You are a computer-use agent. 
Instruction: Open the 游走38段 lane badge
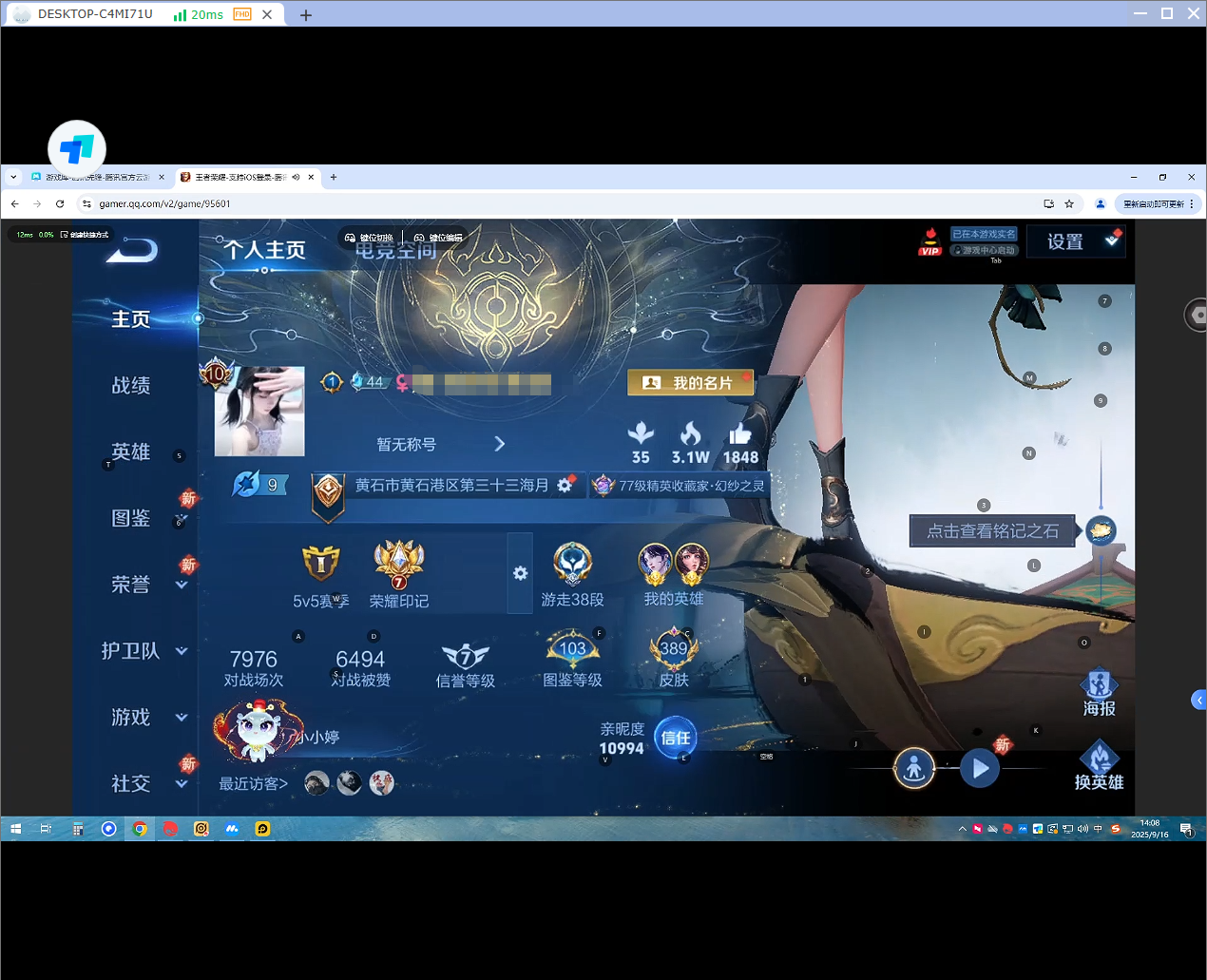pyautogui.click(x=573, y=564)
